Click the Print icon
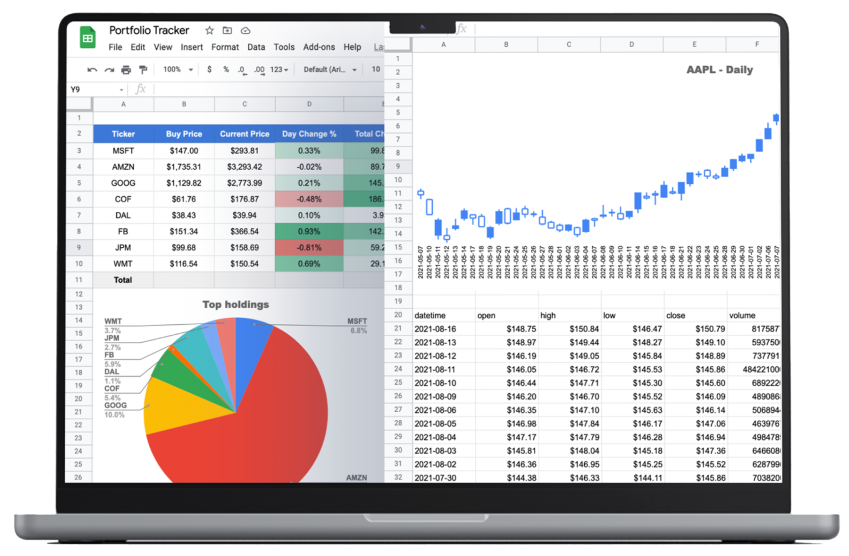 126,69
